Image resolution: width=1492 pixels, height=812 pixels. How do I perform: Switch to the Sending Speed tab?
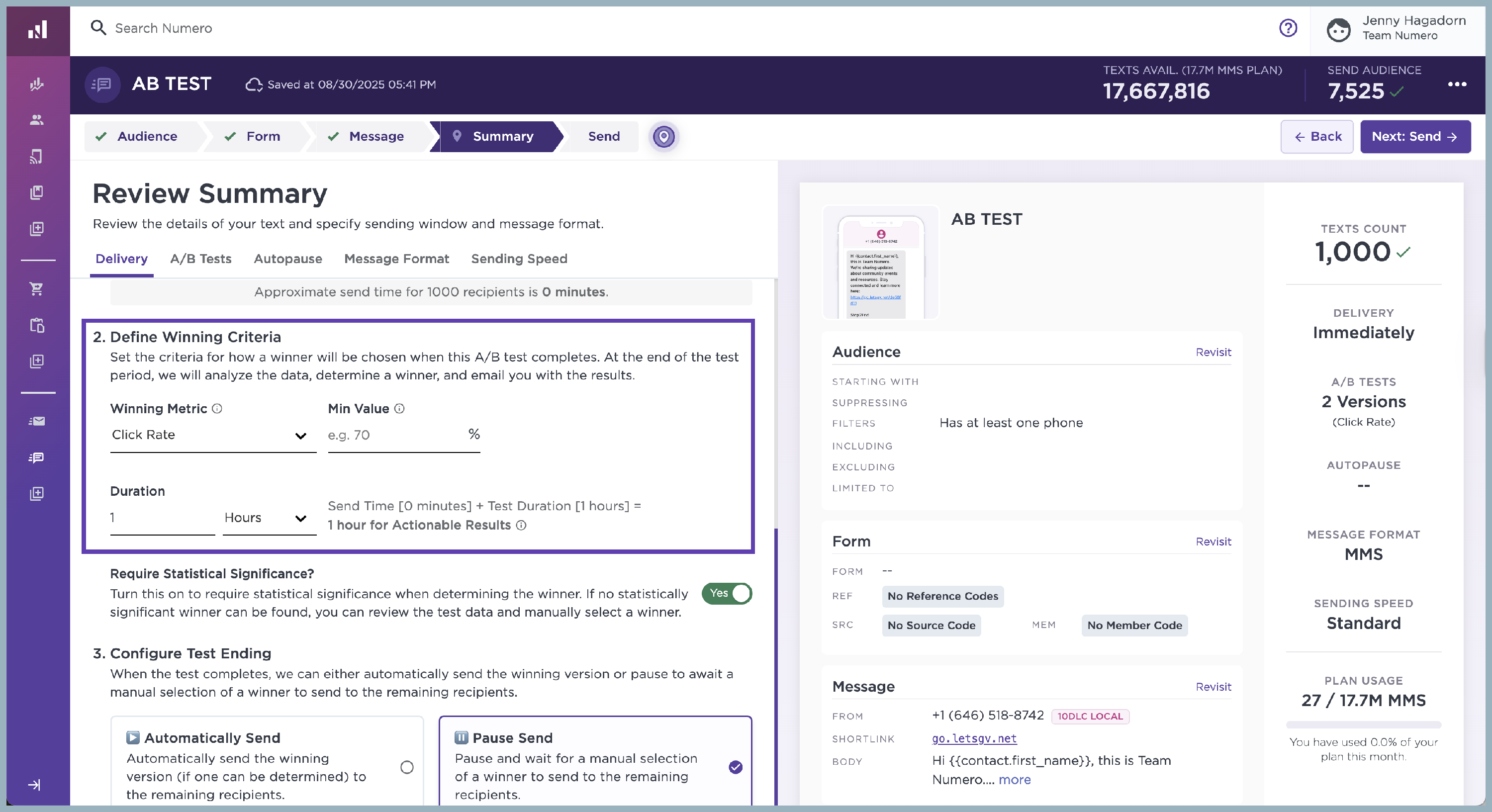[x=518, y=259]
